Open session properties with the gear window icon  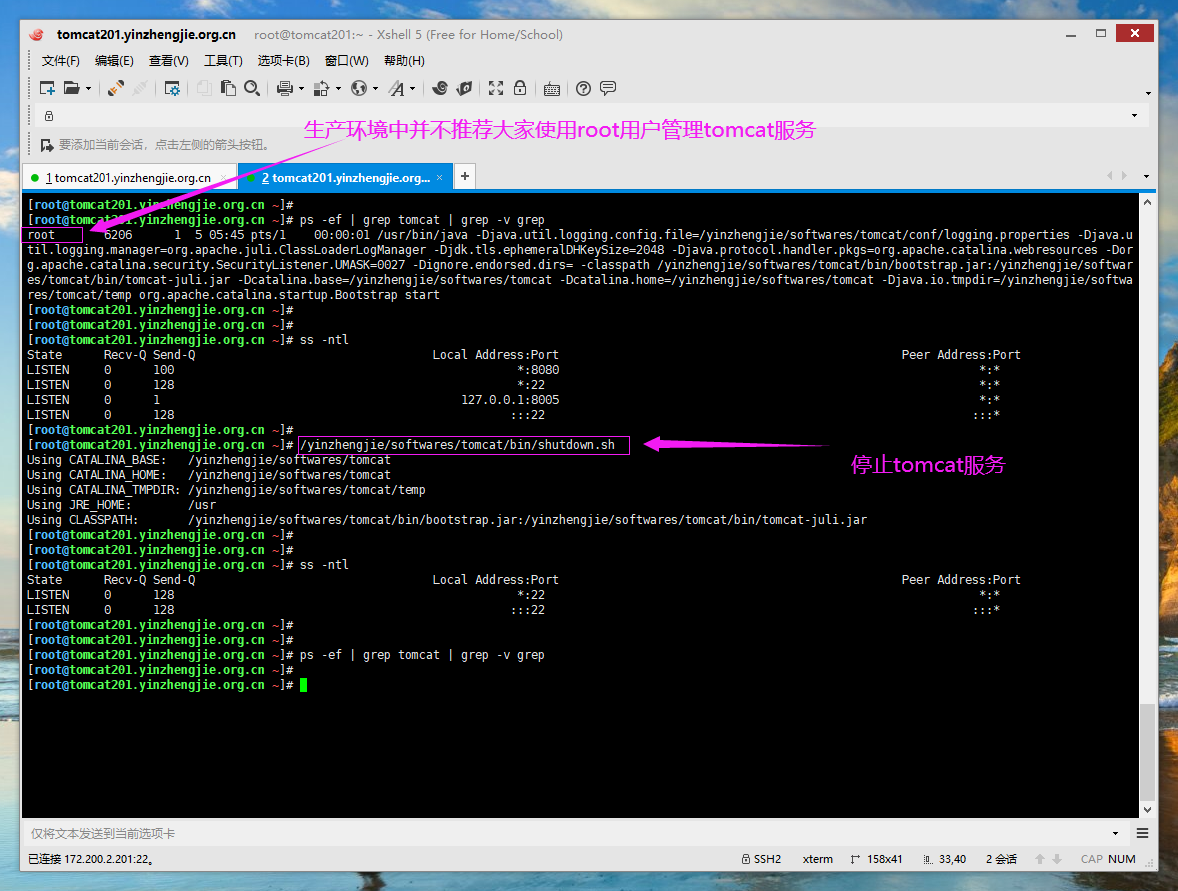pos(172,89)
